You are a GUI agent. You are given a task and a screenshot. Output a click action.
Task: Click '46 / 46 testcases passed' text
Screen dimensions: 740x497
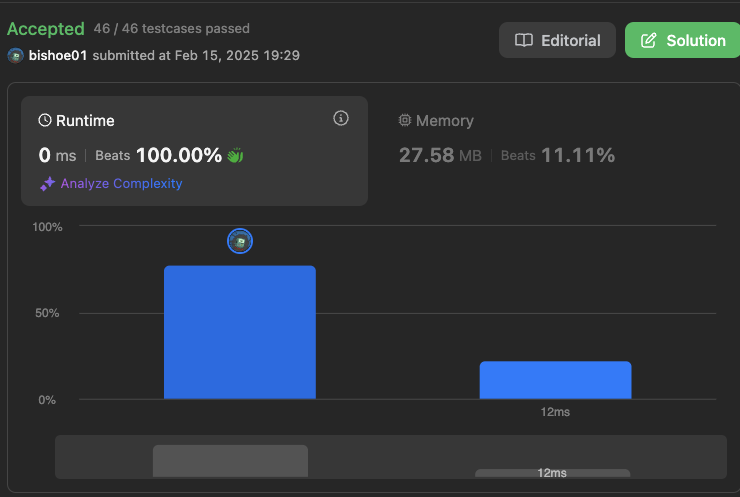(x=171, y=28)
